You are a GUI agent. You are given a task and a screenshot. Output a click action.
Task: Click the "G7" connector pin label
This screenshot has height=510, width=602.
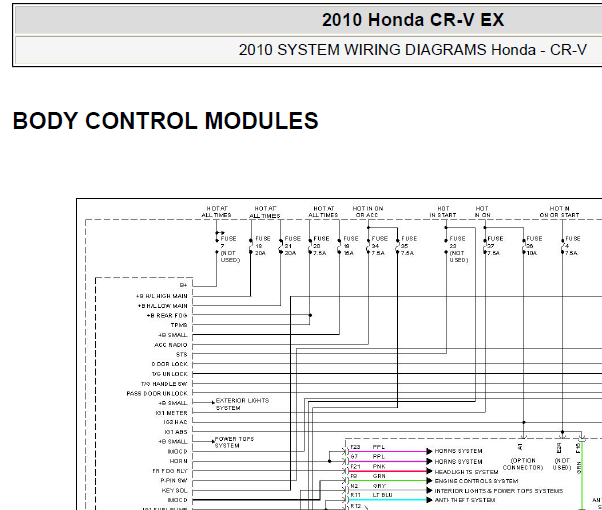(x=354, y=457)
